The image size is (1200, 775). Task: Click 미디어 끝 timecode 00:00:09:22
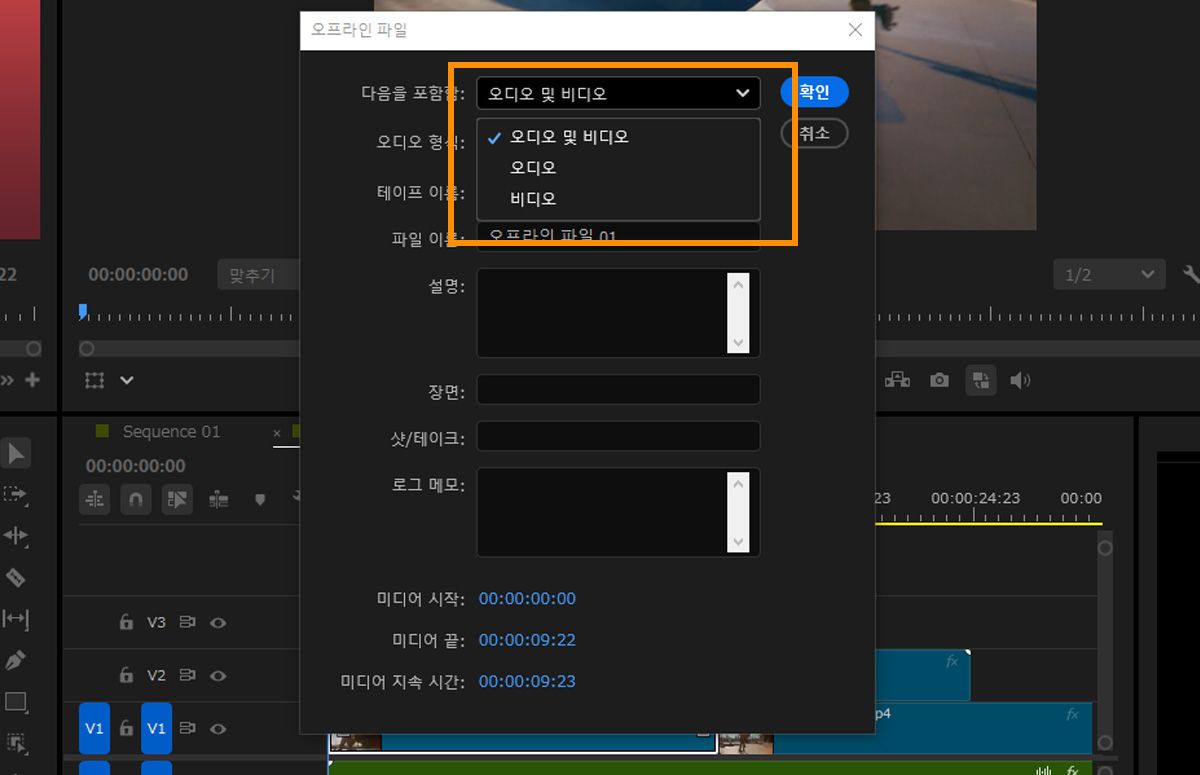tap(527, 639)
